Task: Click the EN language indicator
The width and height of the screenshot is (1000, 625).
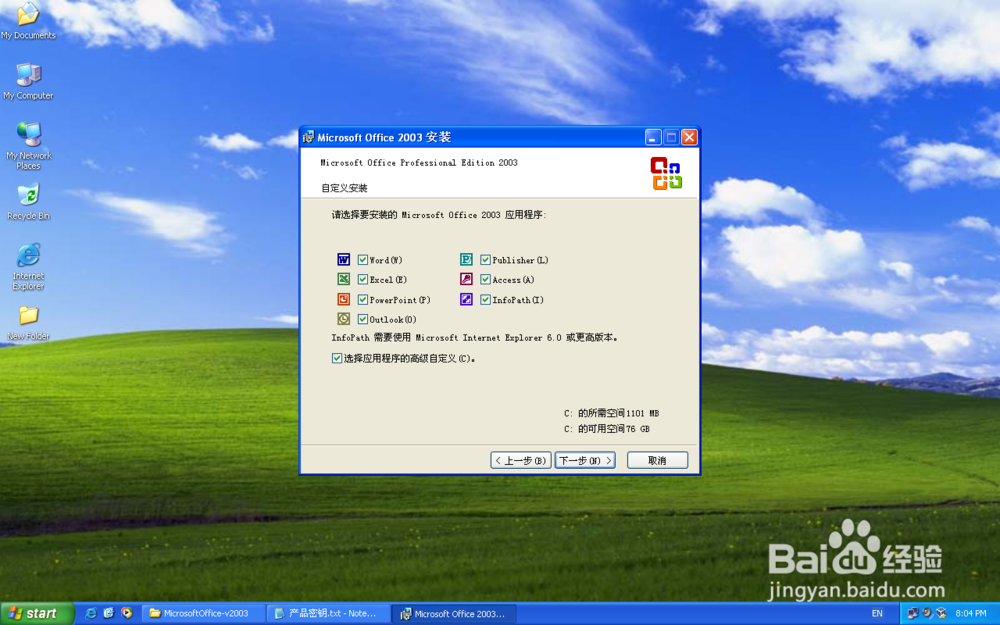Action: 878,614
